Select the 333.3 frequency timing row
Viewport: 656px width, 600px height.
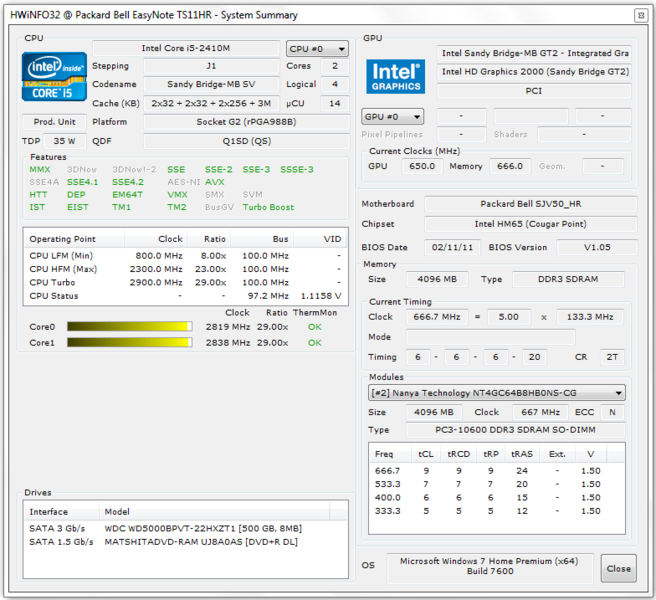[x=497, y=511]
